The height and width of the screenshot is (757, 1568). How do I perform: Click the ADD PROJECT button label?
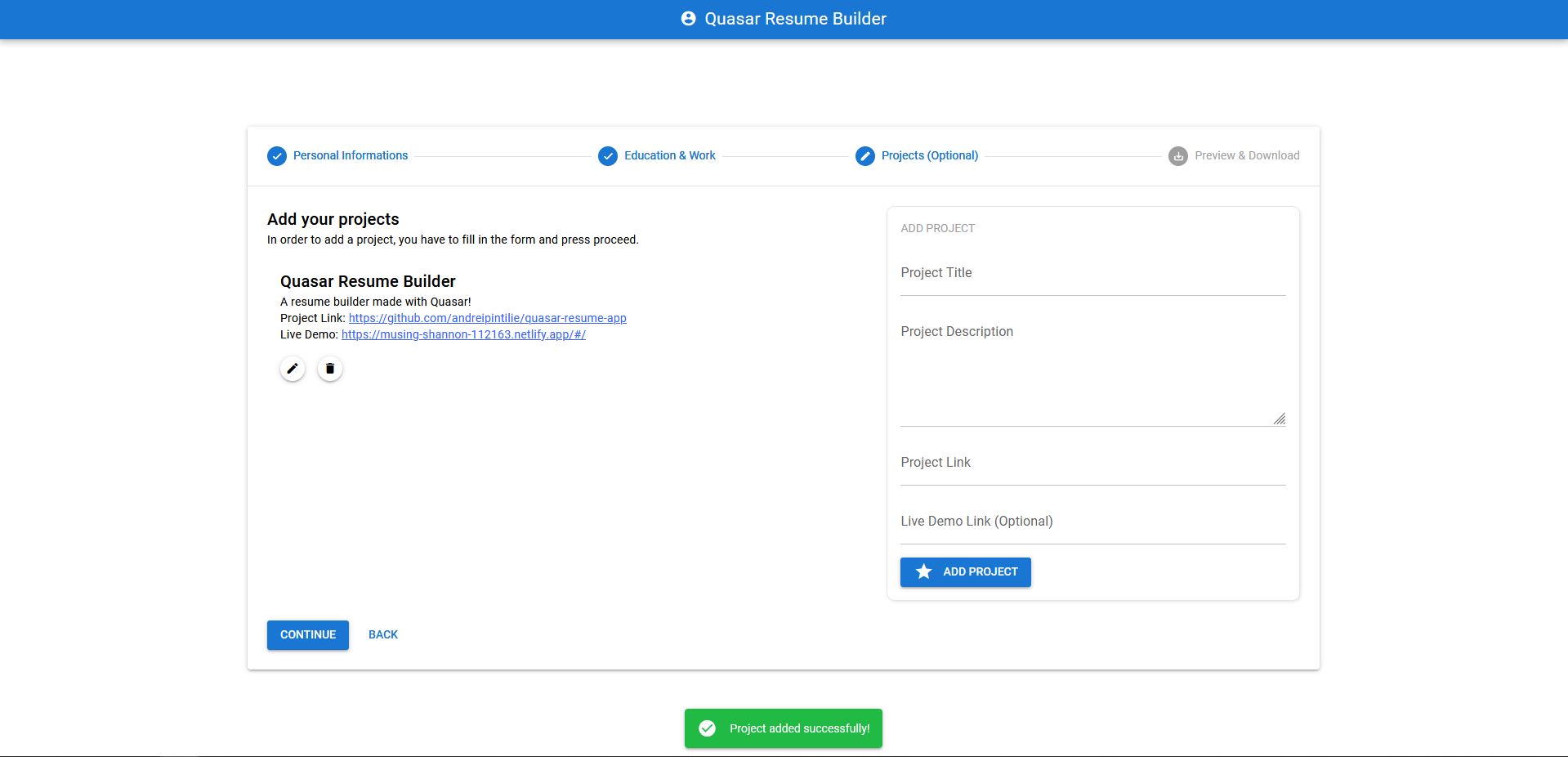coord(981,571)
